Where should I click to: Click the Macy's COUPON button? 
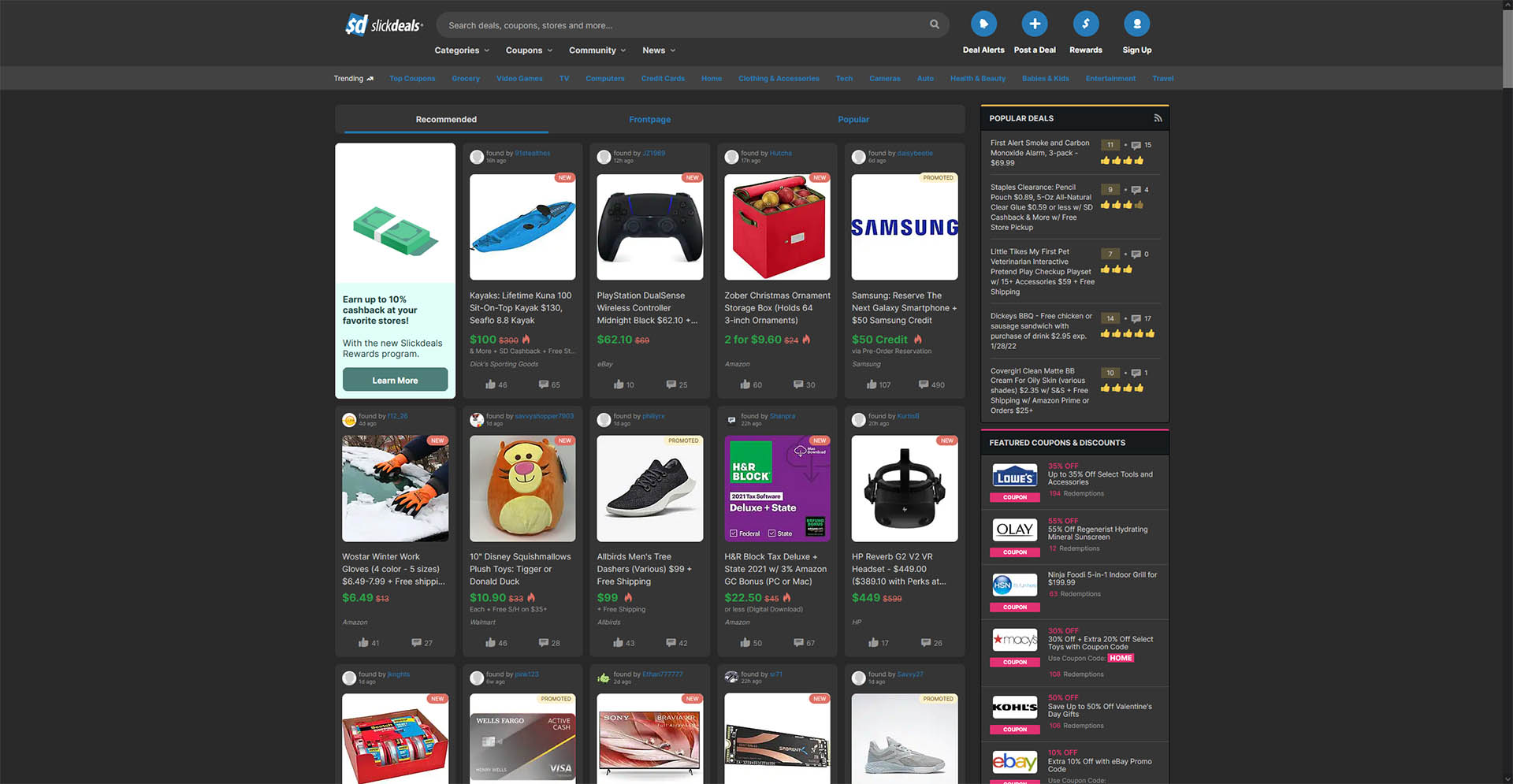(1015, 662)
